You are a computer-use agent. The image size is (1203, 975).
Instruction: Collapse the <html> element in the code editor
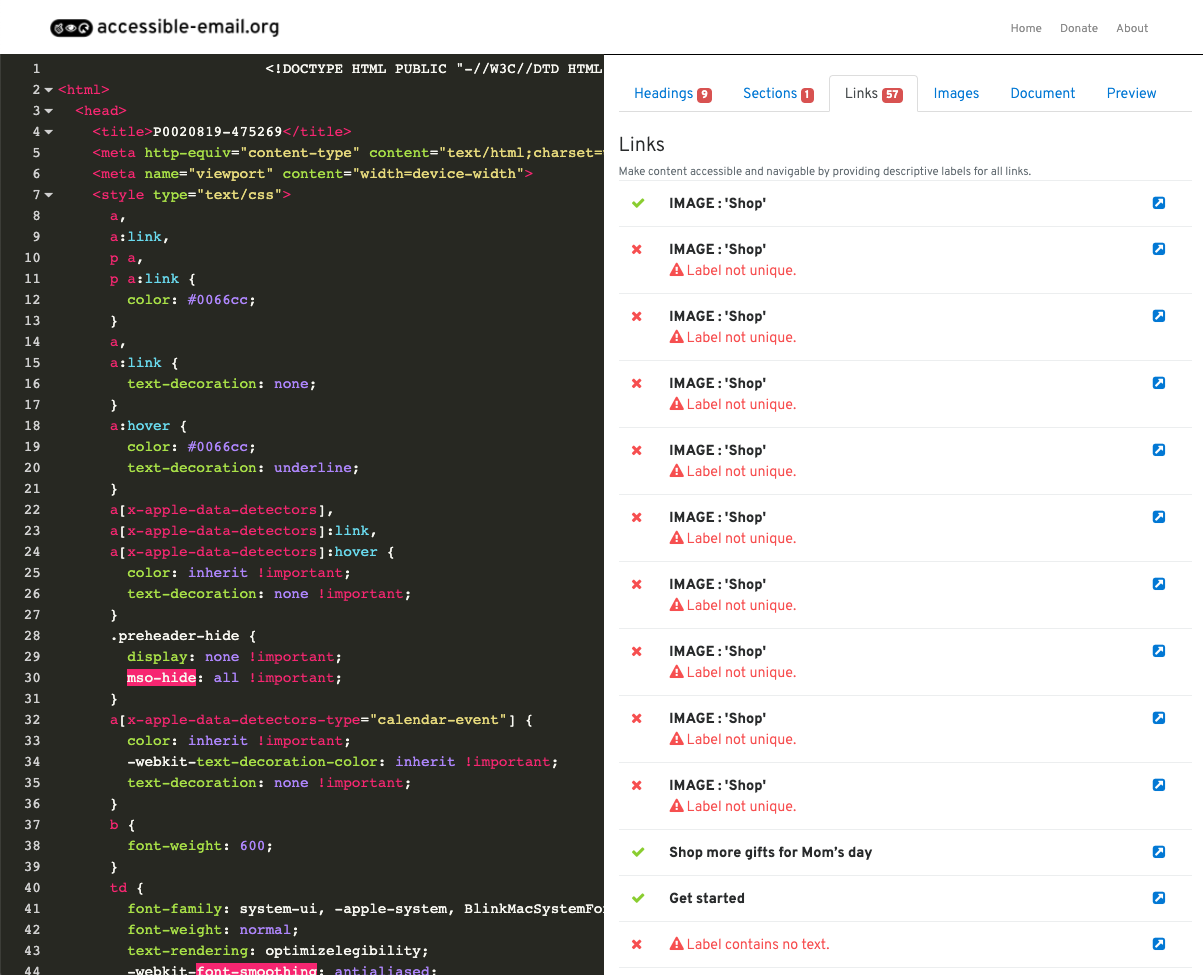pyautogui.click(x=46, y=89)
